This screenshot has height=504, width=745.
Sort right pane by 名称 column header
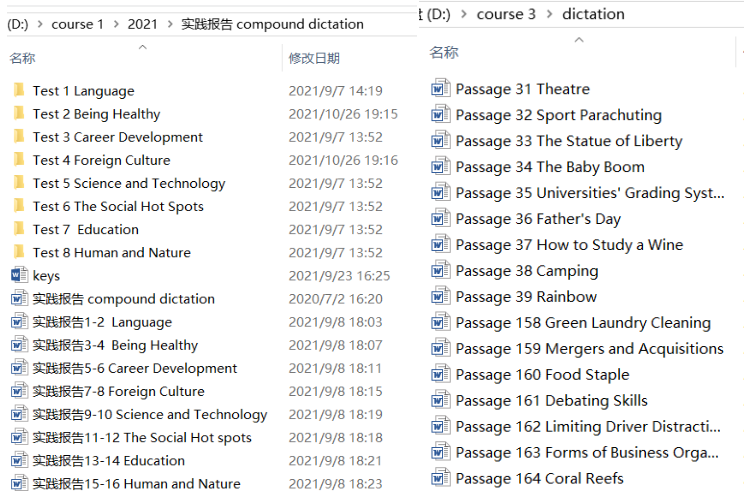(x=444, y=52)
